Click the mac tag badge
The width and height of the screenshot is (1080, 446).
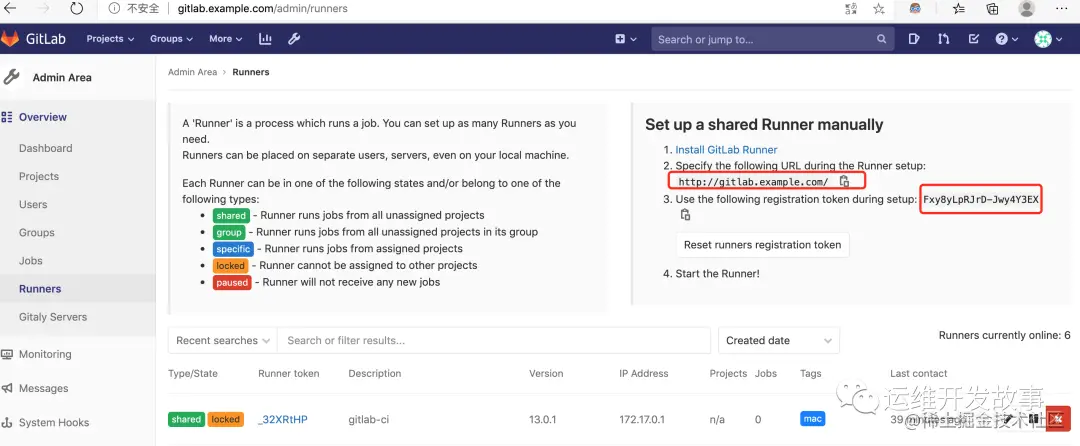click(x=813, y=418)
